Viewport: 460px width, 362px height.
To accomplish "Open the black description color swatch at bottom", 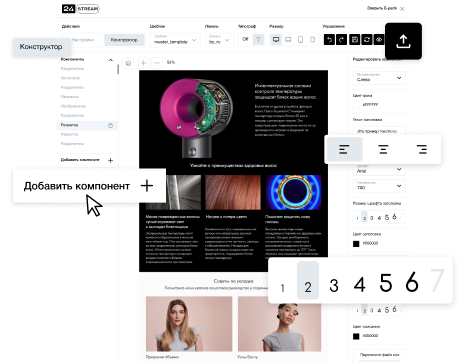I will click(356, 336).
